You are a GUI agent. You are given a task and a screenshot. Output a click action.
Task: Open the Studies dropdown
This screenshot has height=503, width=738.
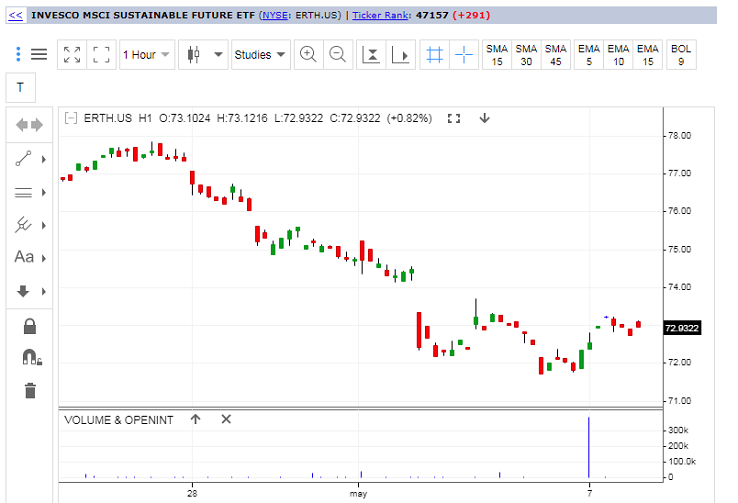click(260, 55)
